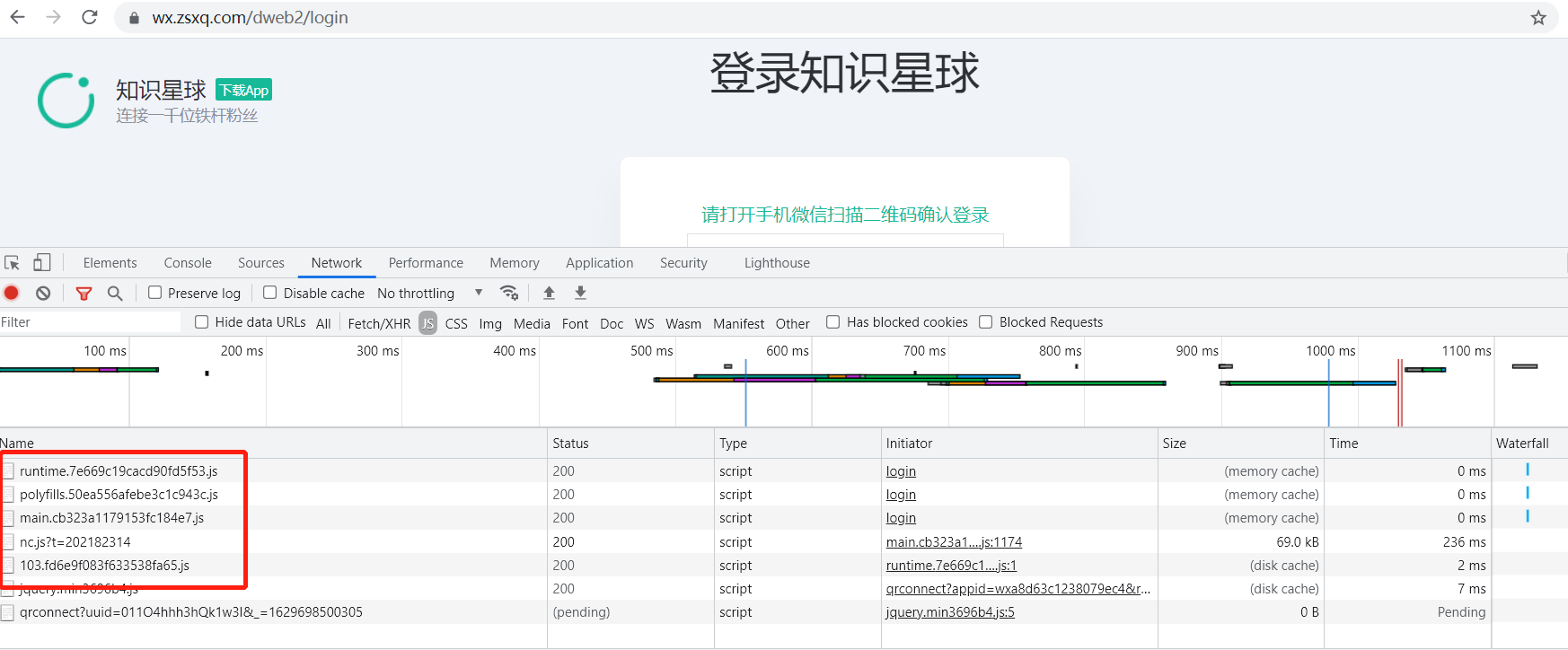Select 103.fd6e9f083f633538fa65.js request
The height and width of the screenshot is (650, 1568).
104,566
